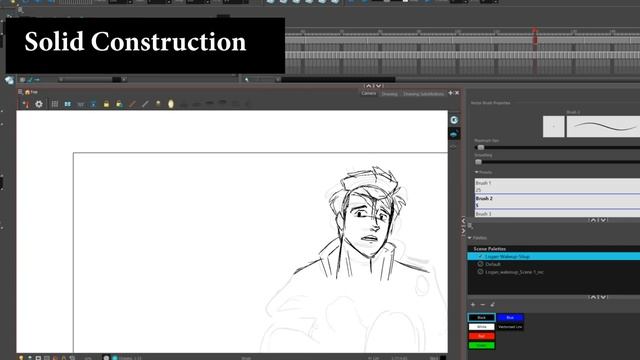Click the colour edit brush icon

pos(493,304)
